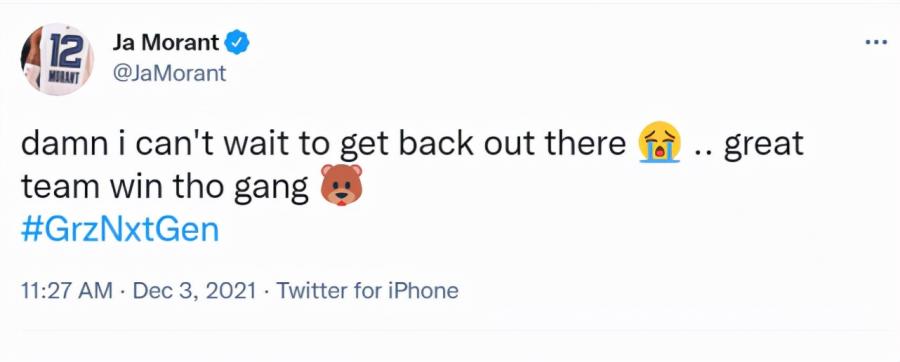Open the Twitter for iPhone source link
Screen dimensions: 900x362
tap(367, 291)
